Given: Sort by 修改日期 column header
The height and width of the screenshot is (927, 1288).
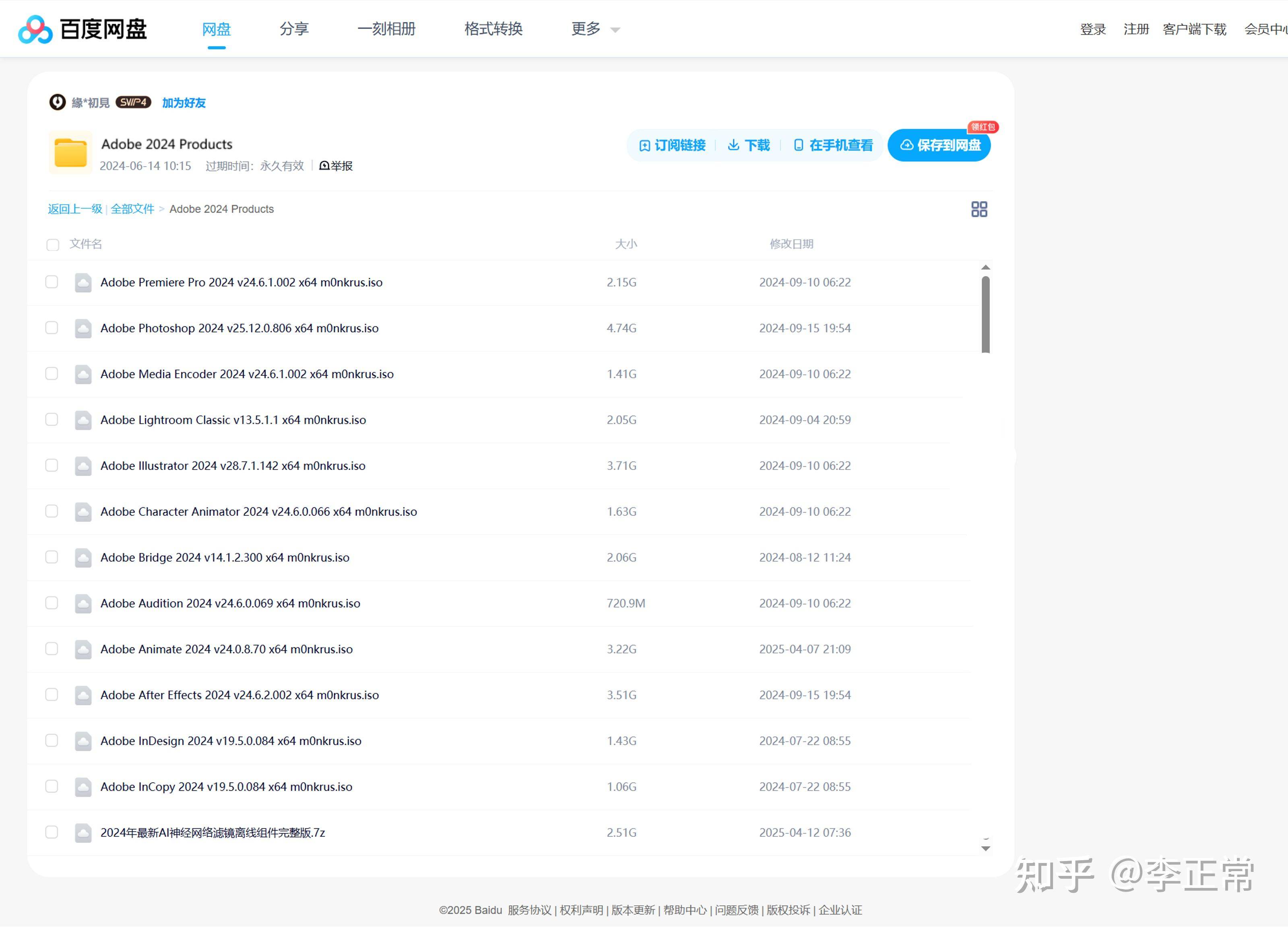Looking at the screenshot, I should [x=792, y=244].
